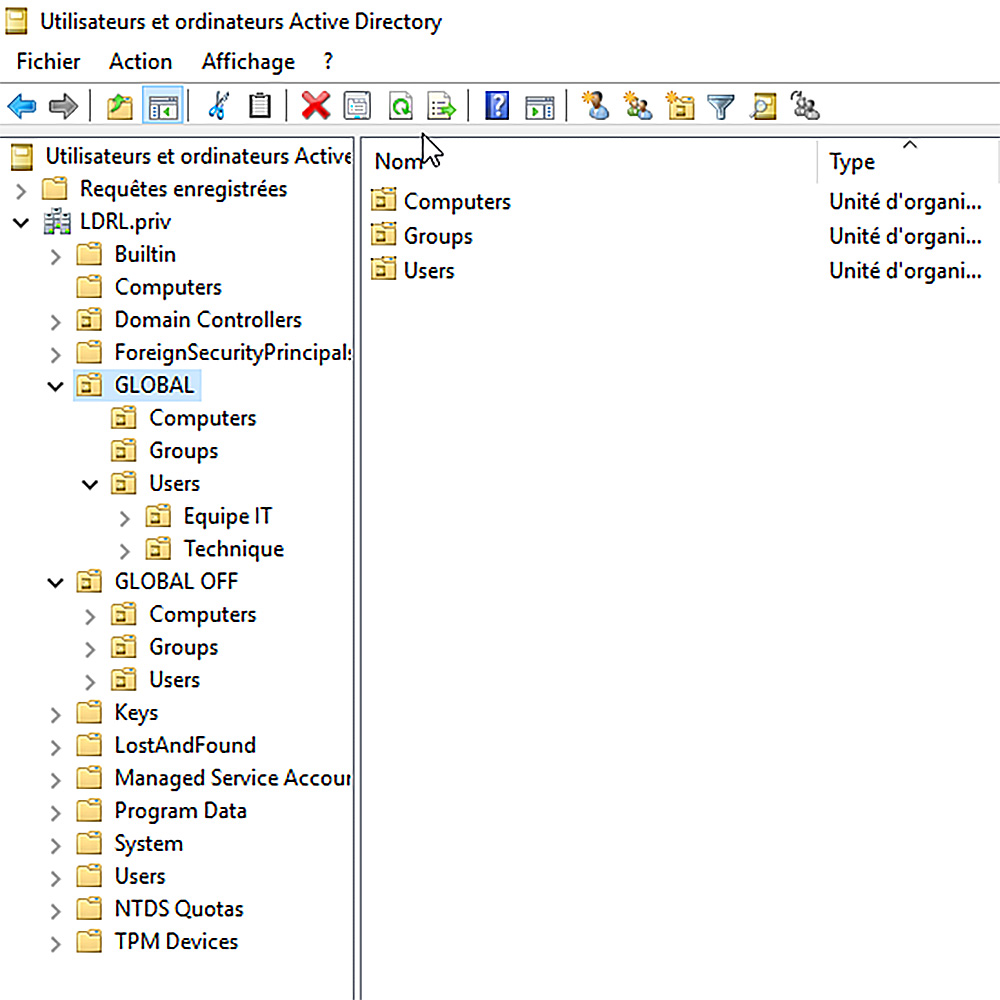This screenshot has width=1000, height=1000.
Task: Open the Action menu
Action: coord(140,61)
